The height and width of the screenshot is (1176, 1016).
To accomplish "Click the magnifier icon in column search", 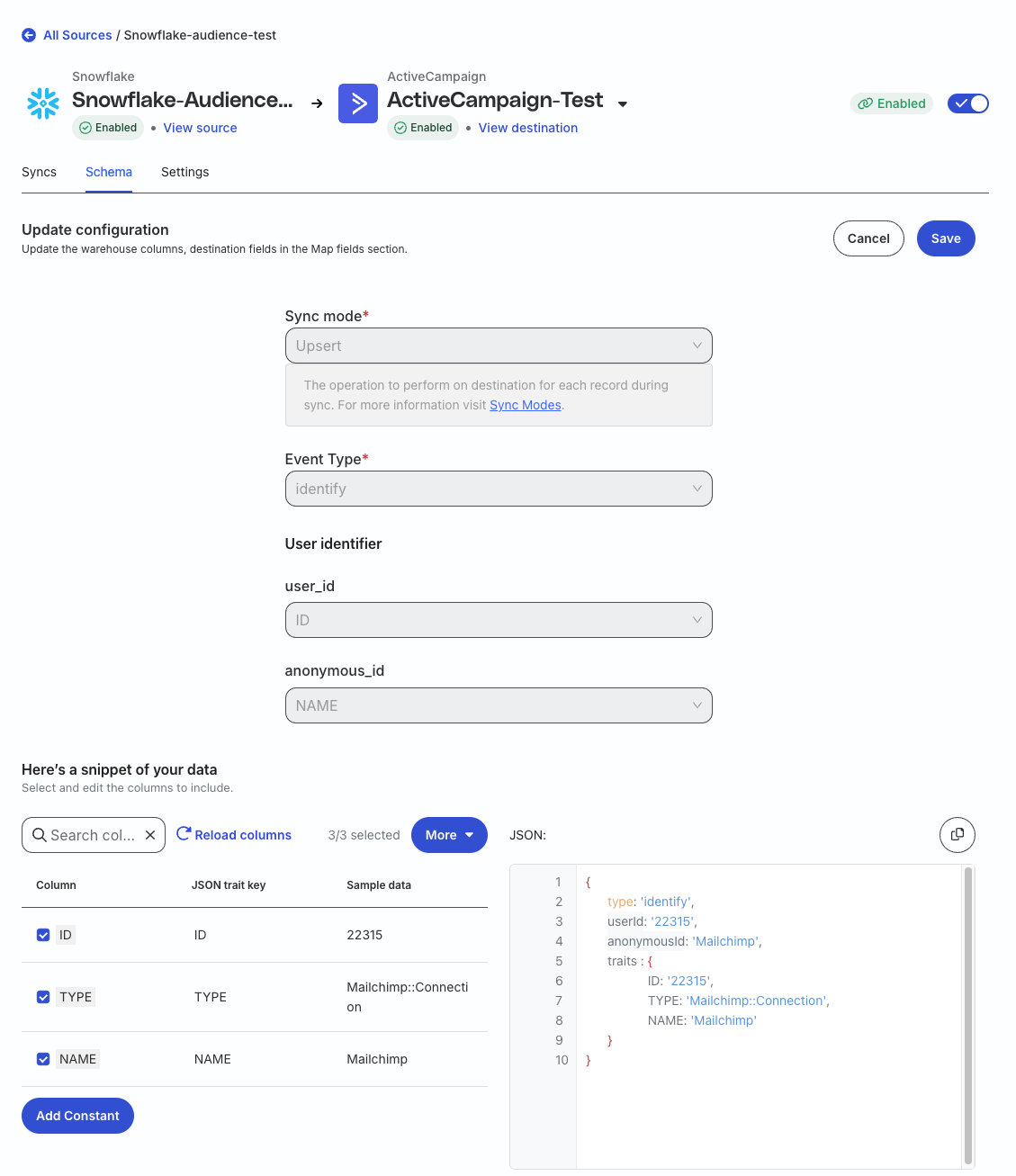I will [40, 835].
